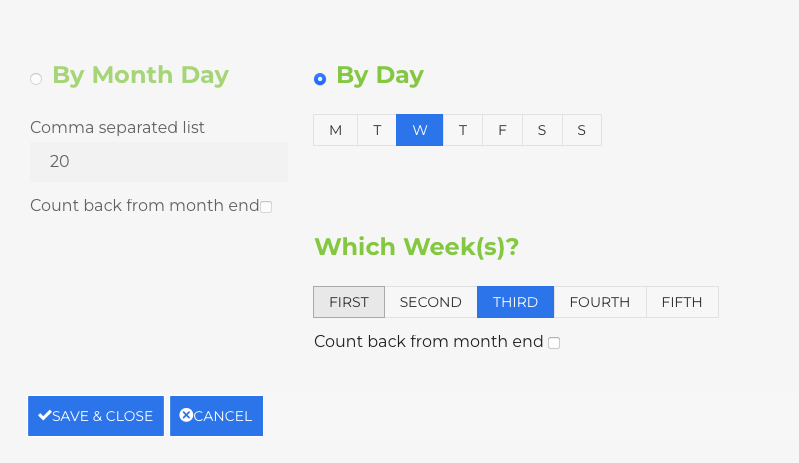Viewport: 799px width, 463px height.
Task: Choose the SECOND week option
Action: pyautogui.click(x=431, y=302)
